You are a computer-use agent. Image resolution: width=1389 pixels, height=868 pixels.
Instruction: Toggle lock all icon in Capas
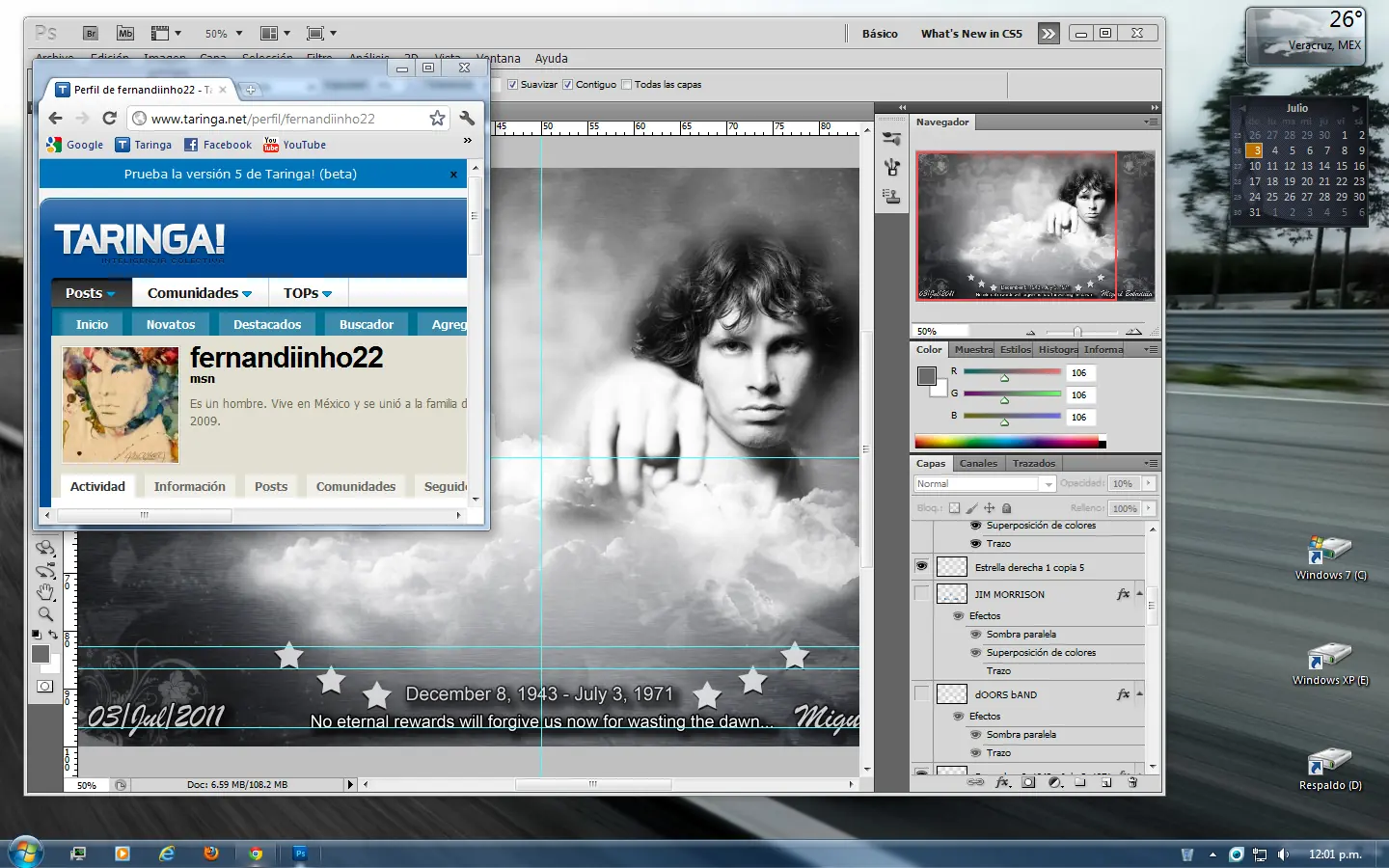[x=1006, y=508]
